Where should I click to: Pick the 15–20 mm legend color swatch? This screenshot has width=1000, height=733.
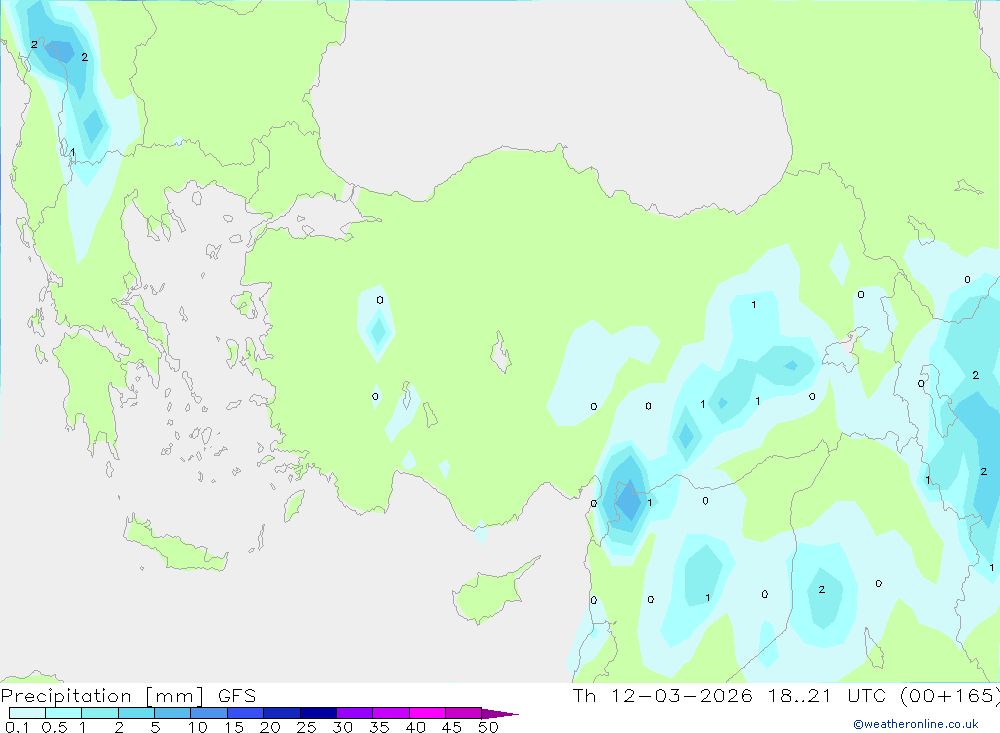coord(246,713)
